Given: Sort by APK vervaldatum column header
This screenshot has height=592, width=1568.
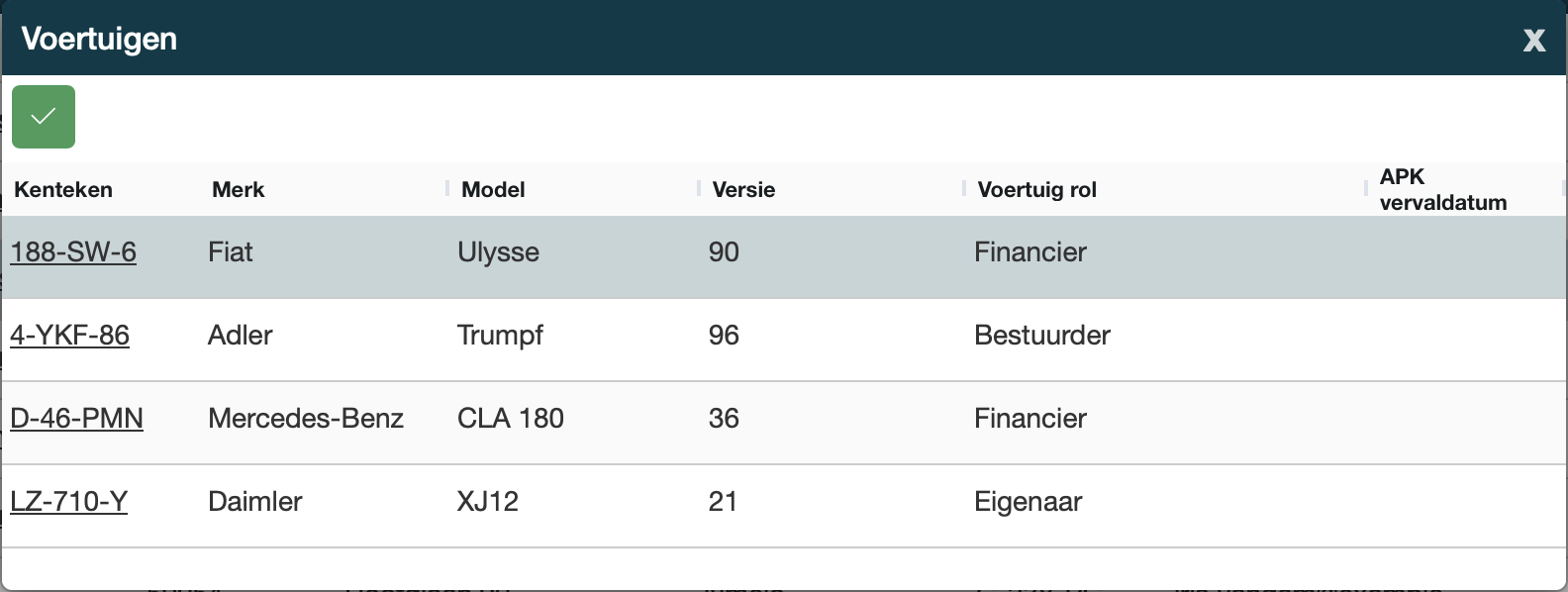Looking at the screenshot, I should coord(1442,190).
